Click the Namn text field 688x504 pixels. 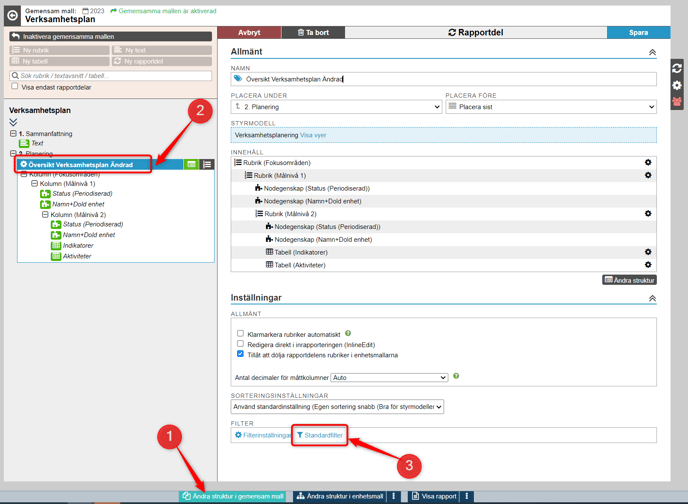click(x=443, y=79)
